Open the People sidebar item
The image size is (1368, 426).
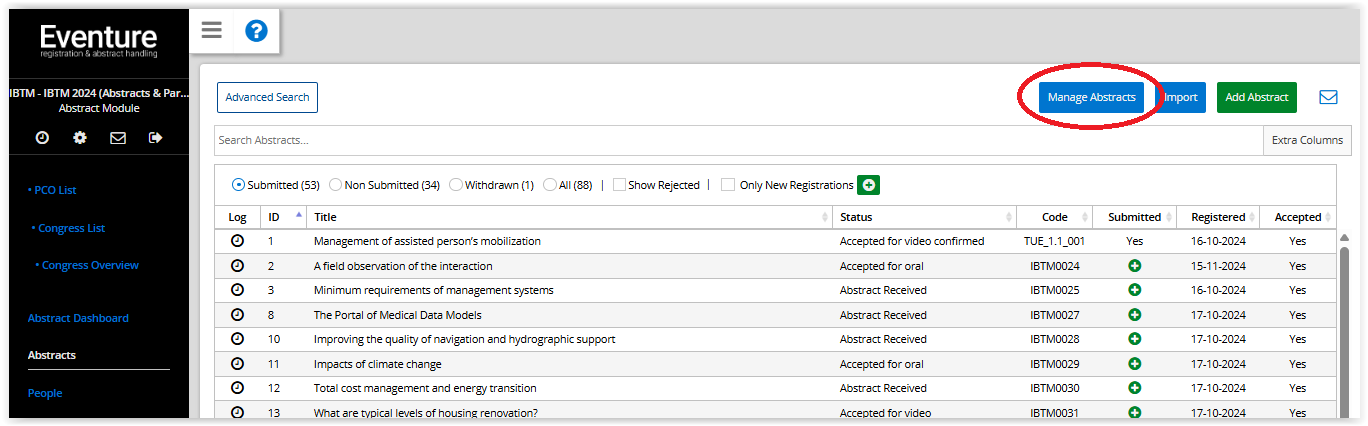tap(45, 393)
